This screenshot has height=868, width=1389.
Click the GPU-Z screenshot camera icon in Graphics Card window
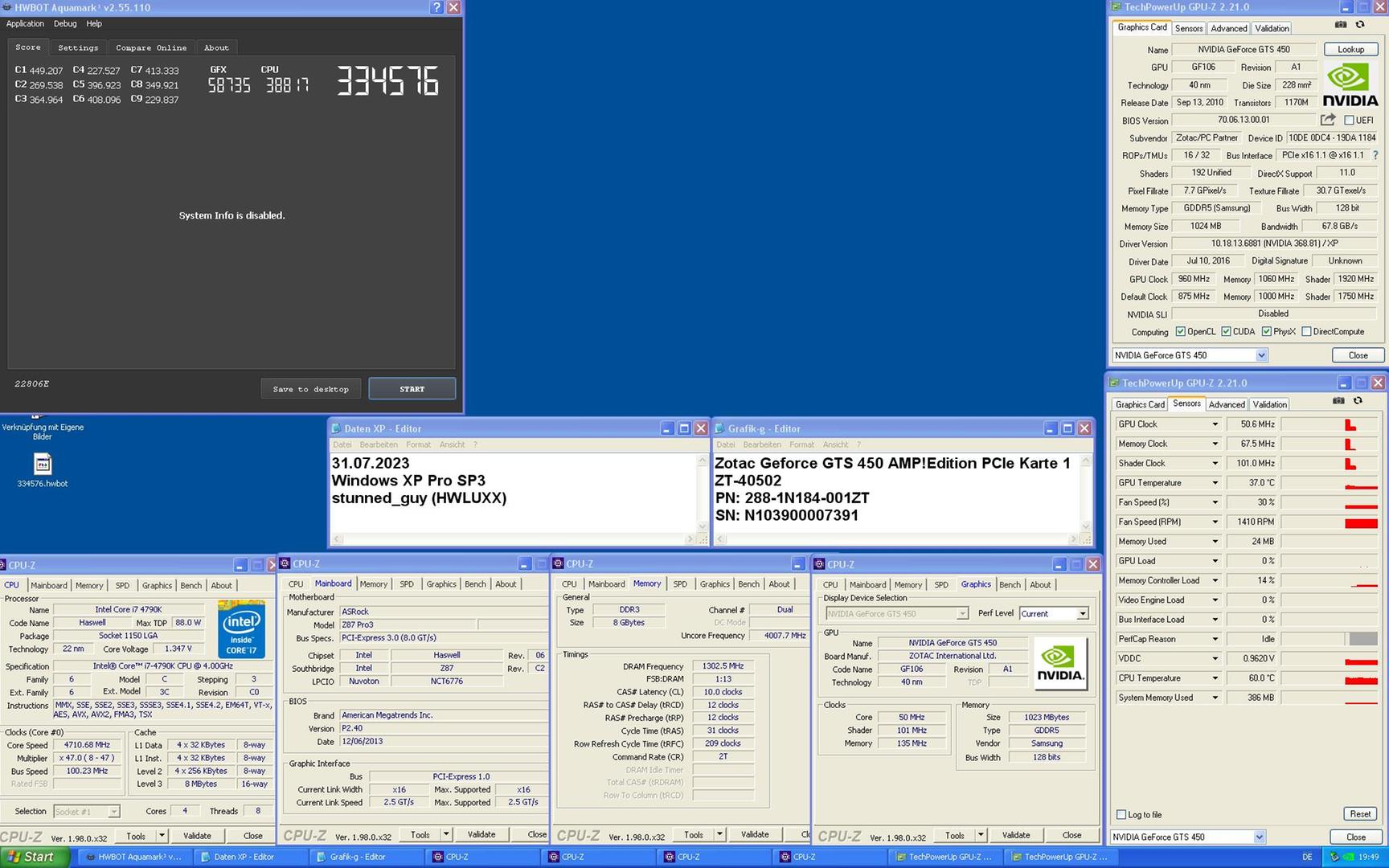pyautogui.click(x=1340, y=25)
